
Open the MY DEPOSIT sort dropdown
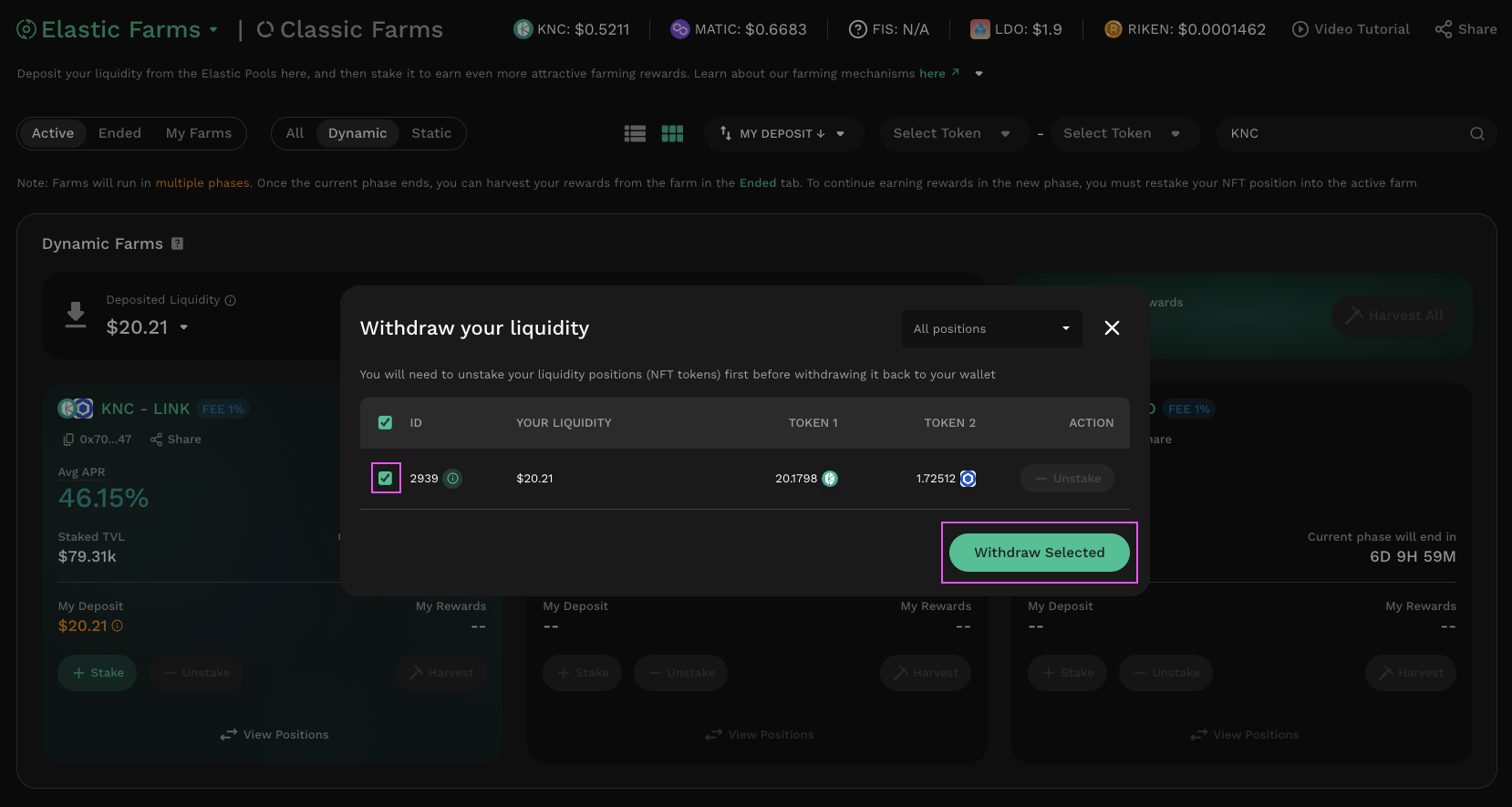[782, 134]
